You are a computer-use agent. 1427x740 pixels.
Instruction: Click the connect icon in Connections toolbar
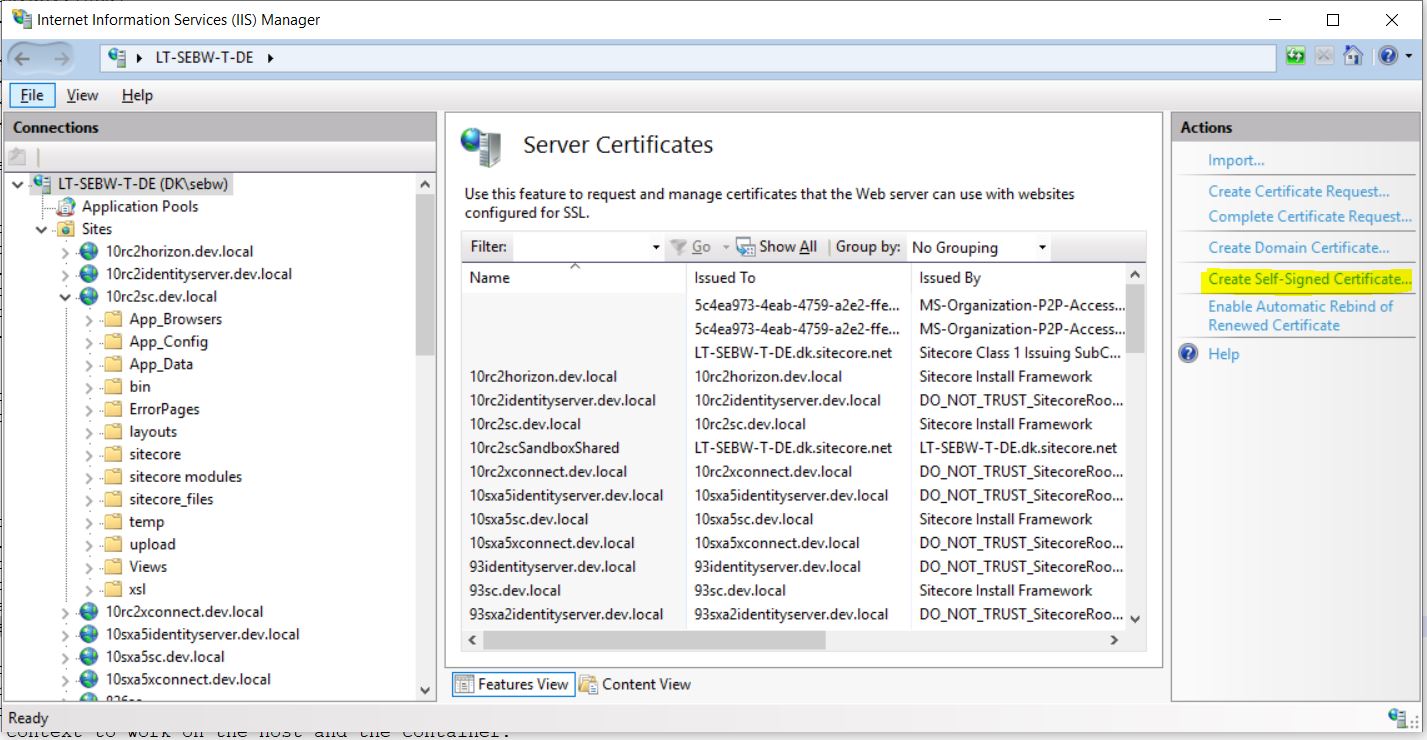coord(17,156)
